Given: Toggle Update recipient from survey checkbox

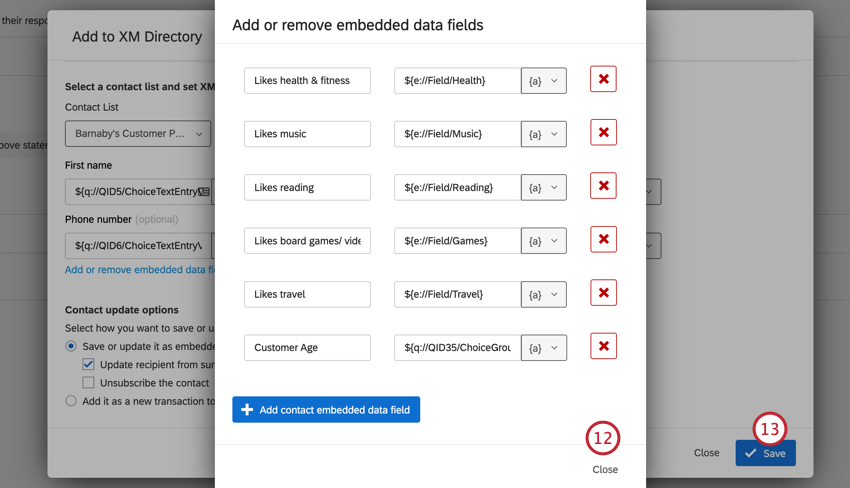Looking at the screenshot, I should click(x=89, y=364).
